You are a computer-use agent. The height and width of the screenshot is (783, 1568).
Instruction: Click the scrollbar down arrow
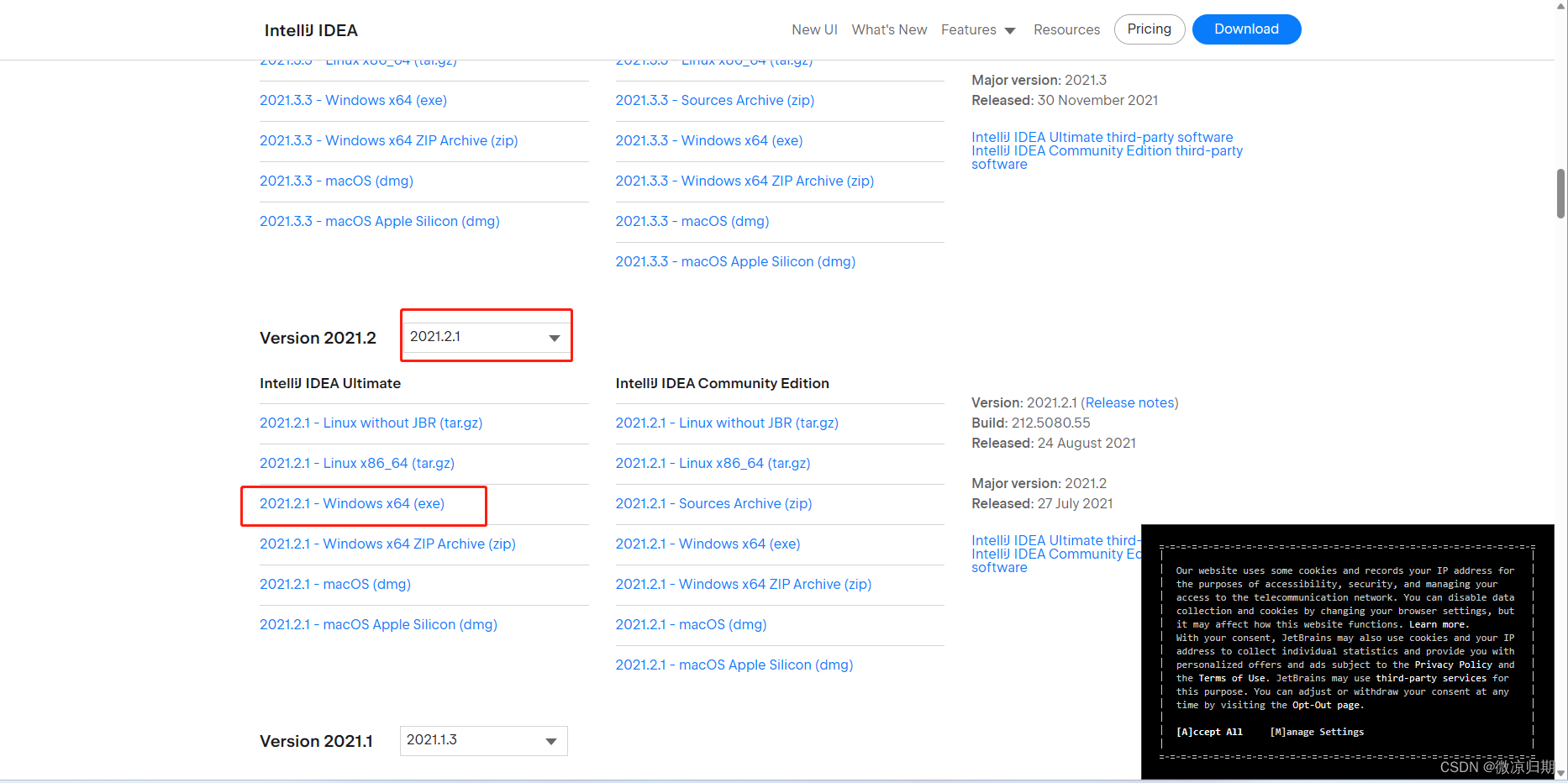point(1560,774)
